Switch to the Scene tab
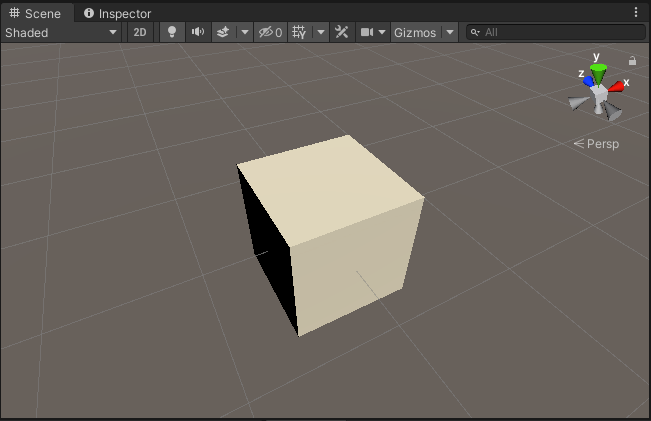Image resolution: width=651 pixels, height=421 pixels. (x=36, y=13)
